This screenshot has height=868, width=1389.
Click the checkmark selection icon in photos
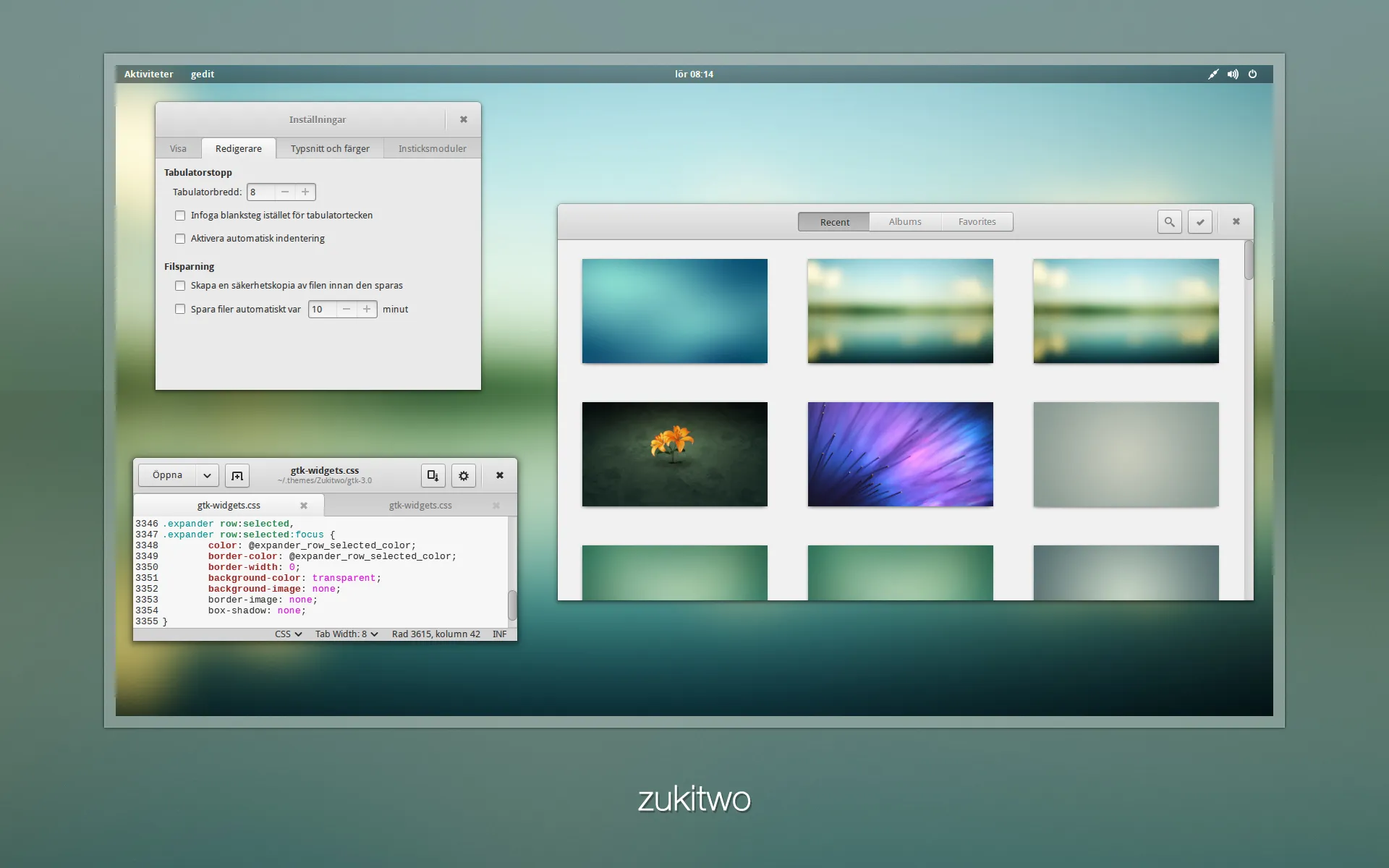1200,222
